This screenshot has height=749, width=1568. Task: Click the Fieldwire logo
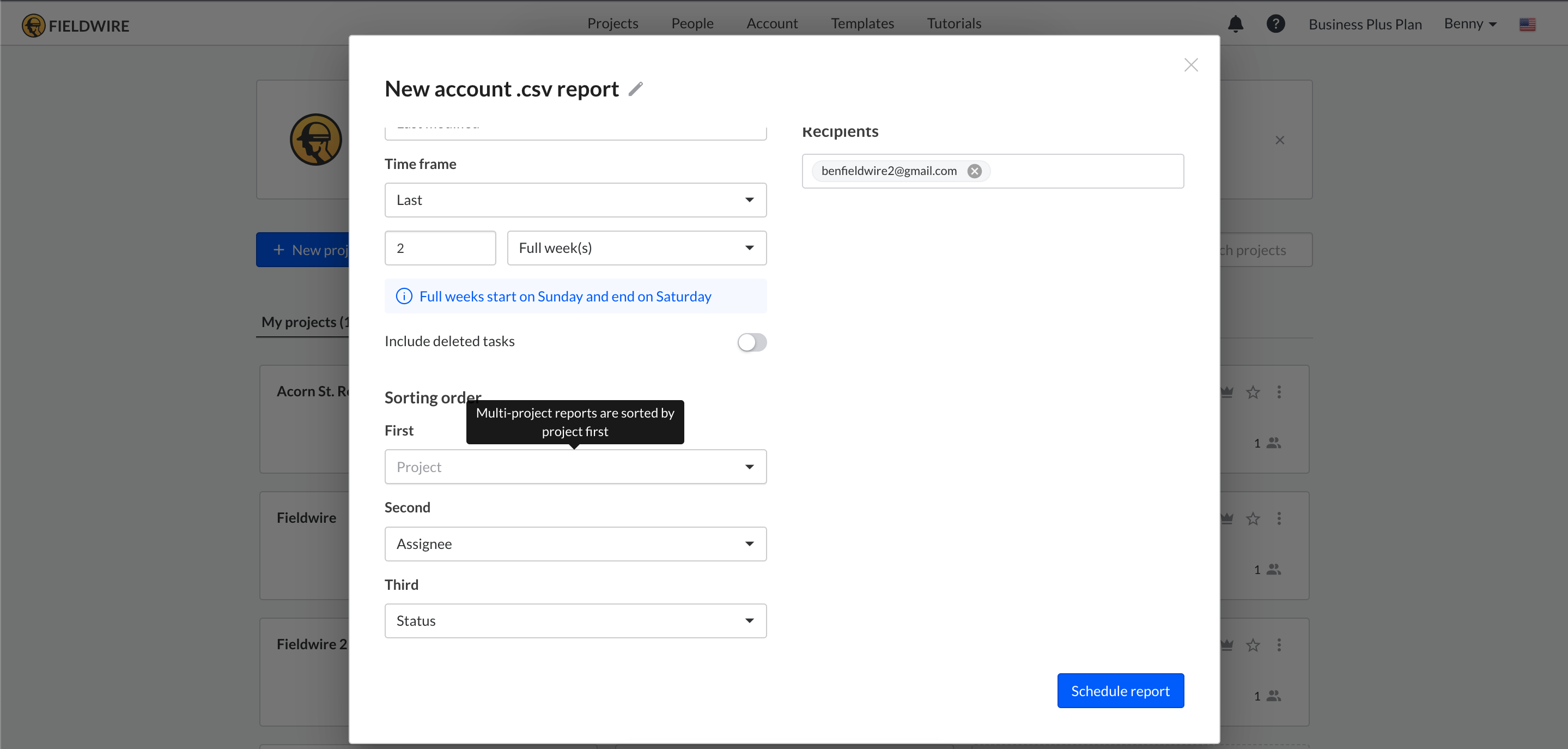(76, 26)
